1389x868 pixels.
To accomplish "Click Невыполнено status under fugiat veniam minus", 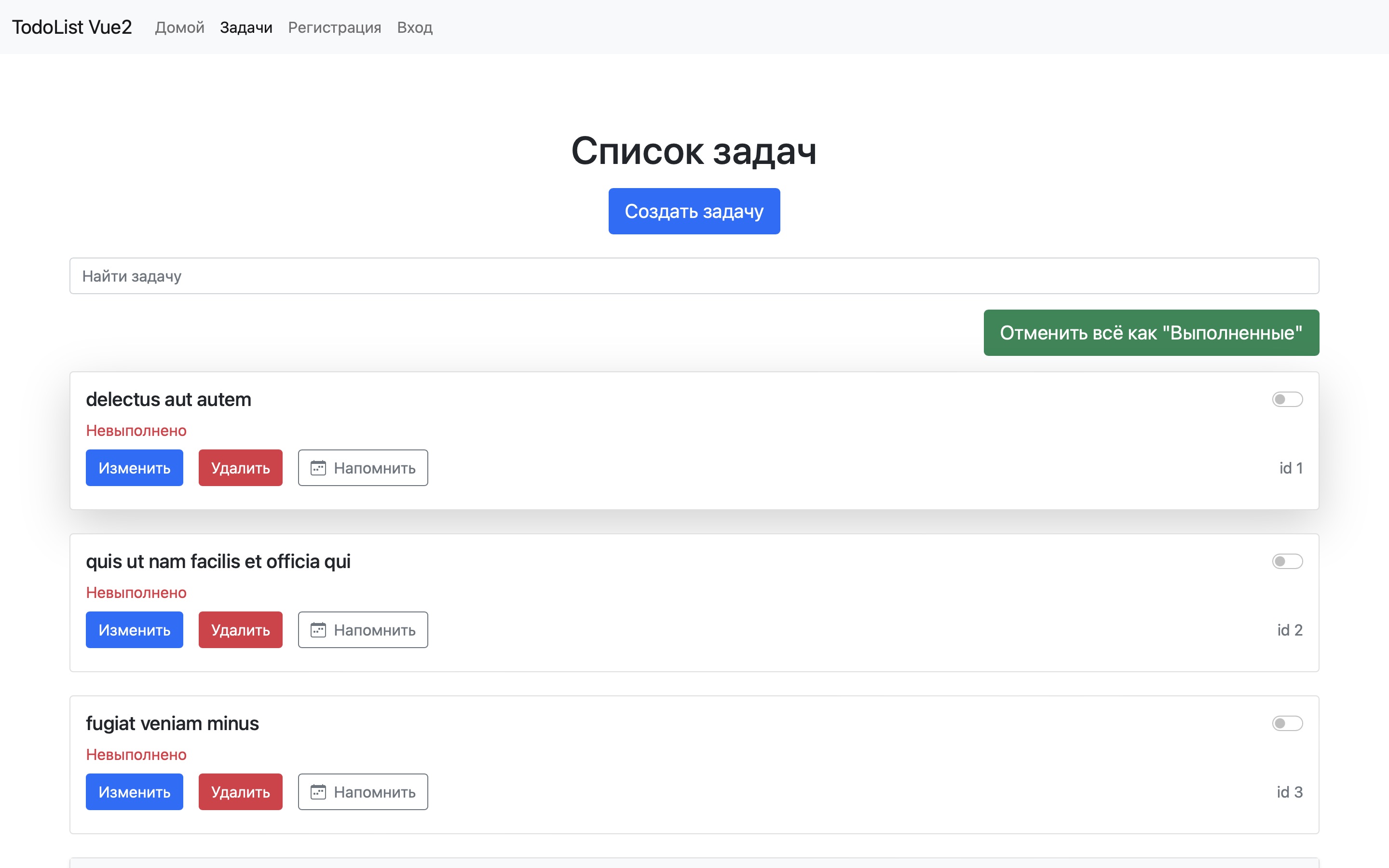I will [x=136, y=754].
